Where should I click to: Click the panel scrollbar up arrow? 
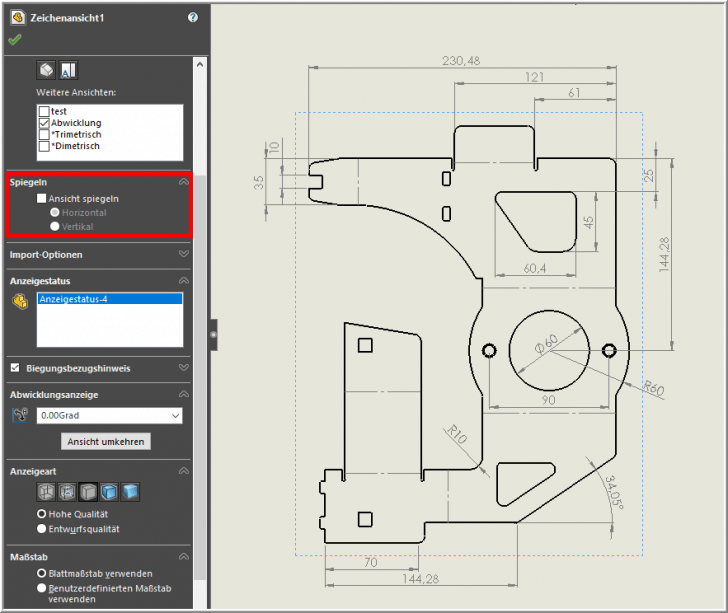click(x=200, y=65)
